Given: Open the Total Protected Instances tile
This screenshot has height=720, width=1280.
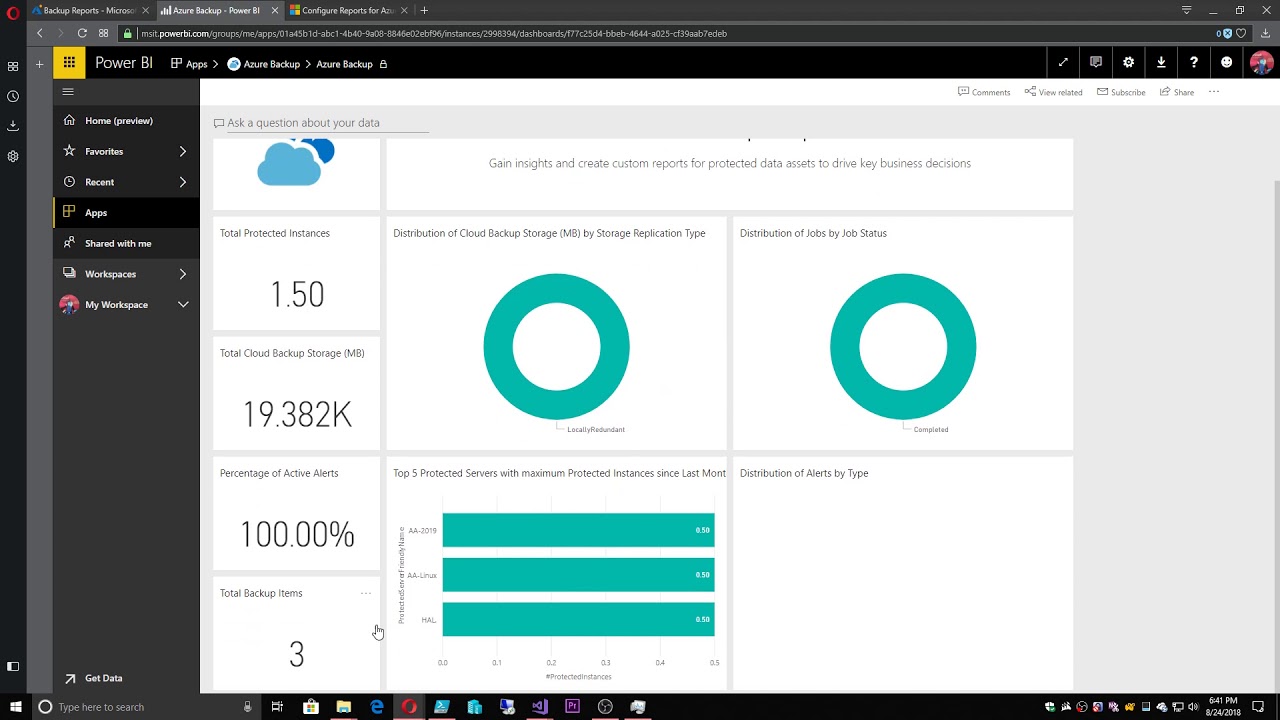Looking at the screenshot, I should pyautogui.click(x=297, y=273).
